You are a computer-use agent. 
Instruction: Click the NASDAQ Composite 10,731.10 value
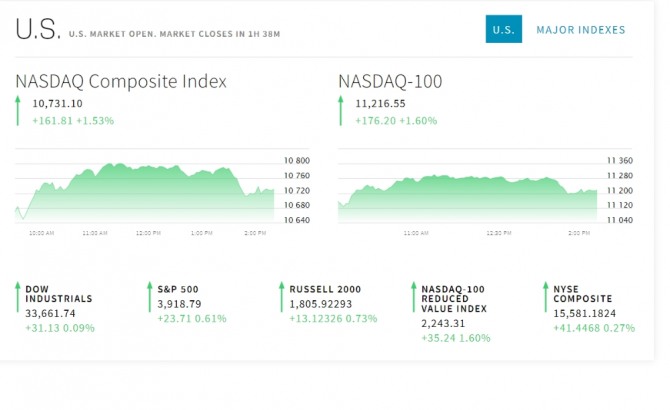coord(58,103)
